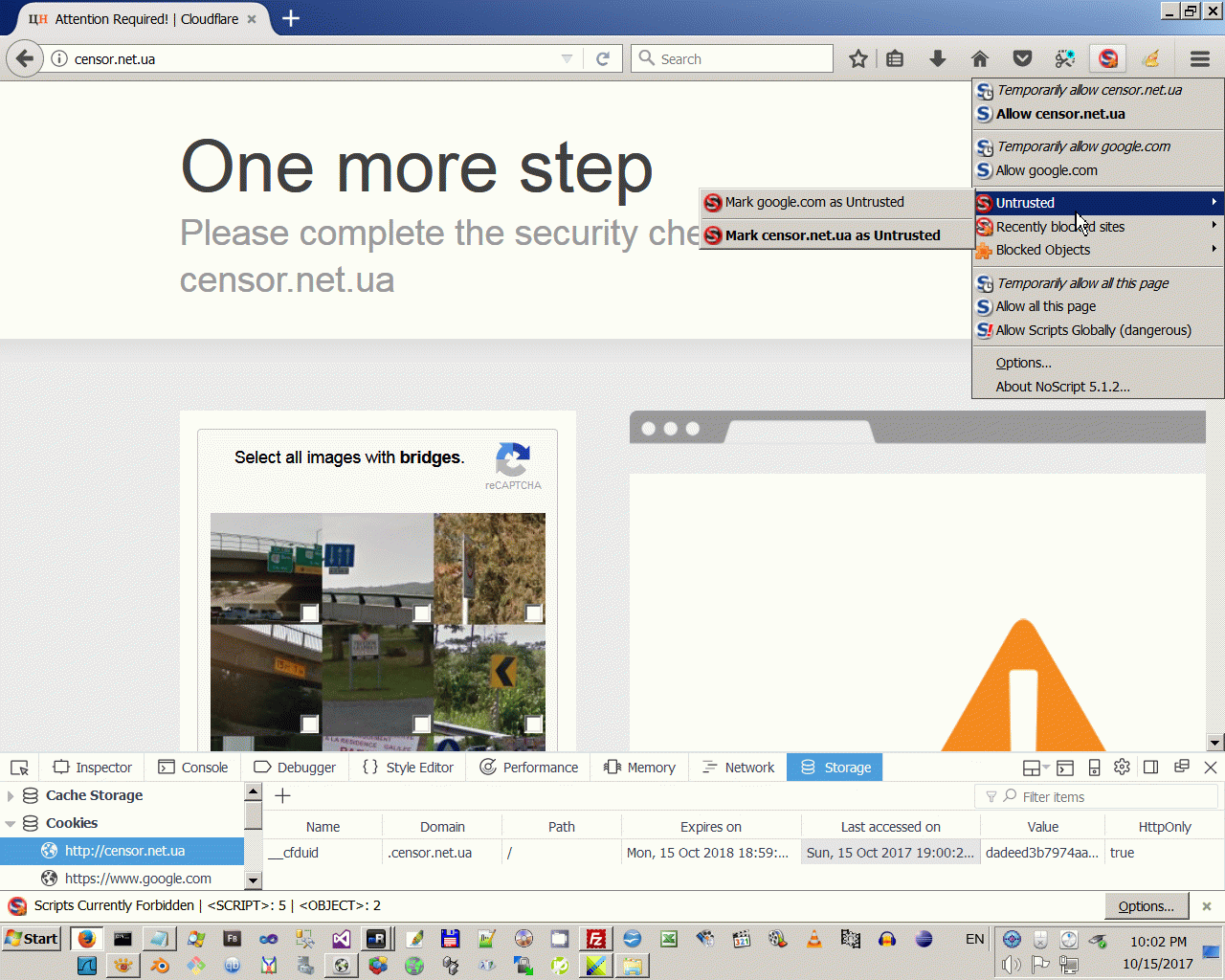Switch to the Network tab in DevTools

[738, 768]
